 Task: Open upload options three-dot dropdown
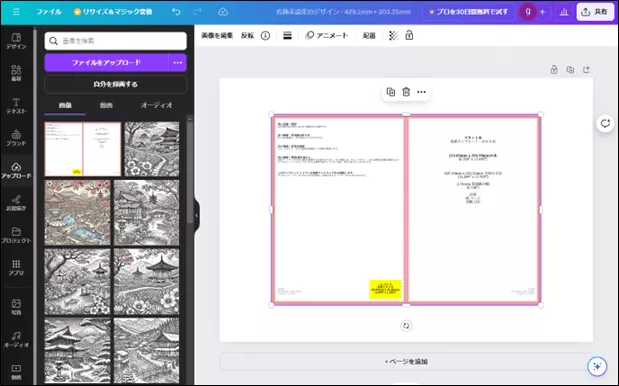tap(178, 62)
